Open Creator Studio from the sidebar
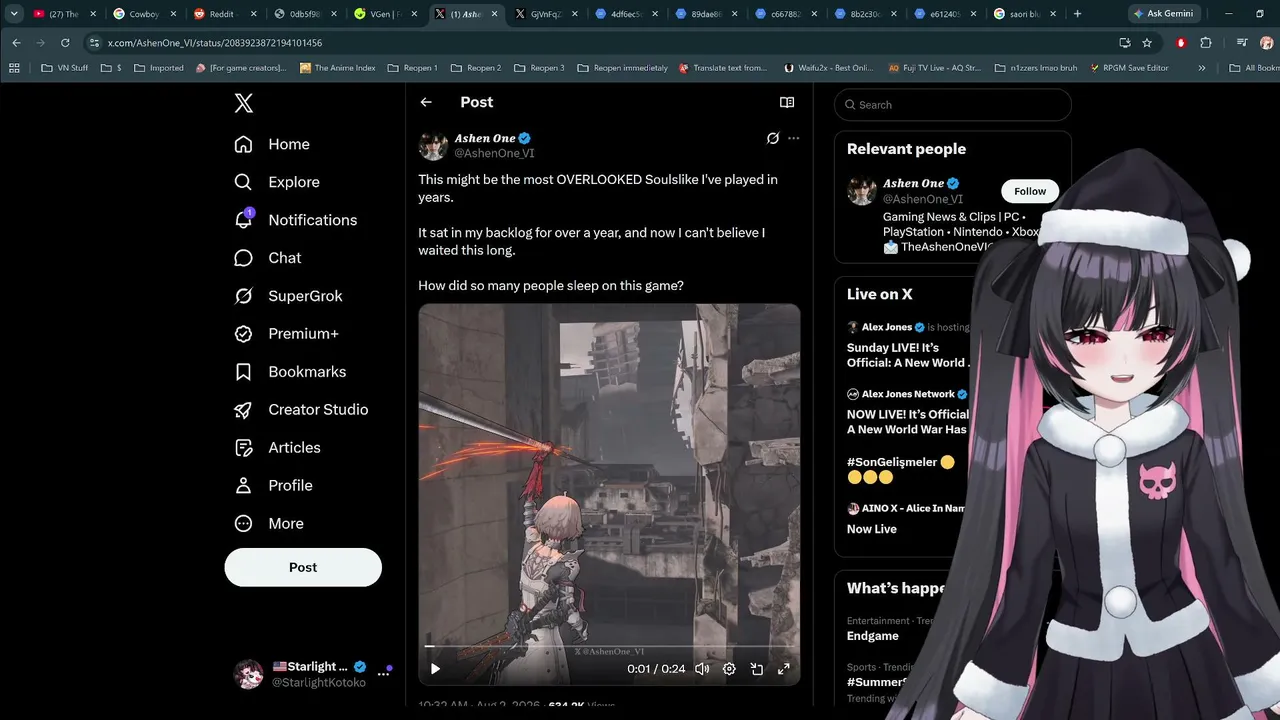1280x720 pixels. pos(300,410)
